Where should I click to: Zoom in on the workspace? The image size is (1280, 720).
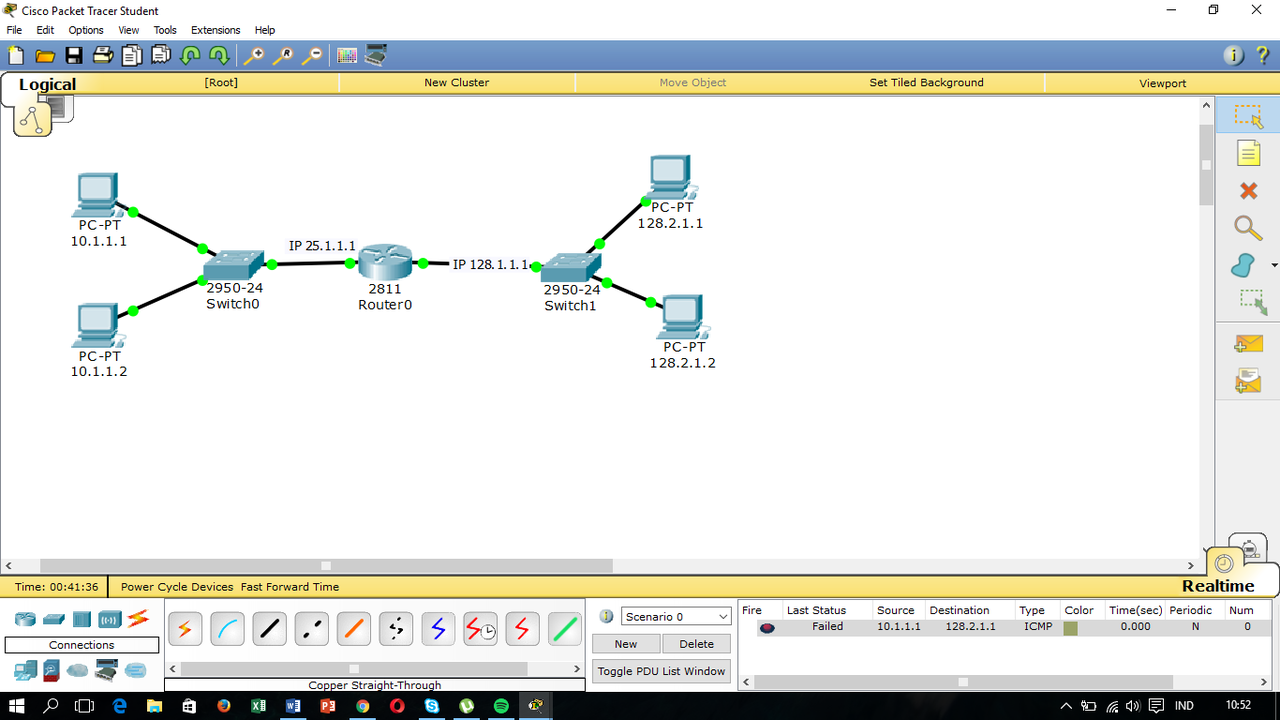click(x=254, y=56)
